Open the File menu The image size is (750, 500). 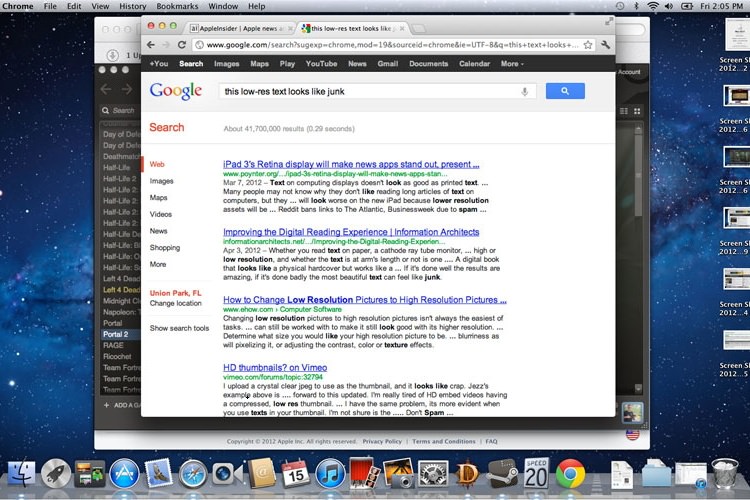pos(50,6)
